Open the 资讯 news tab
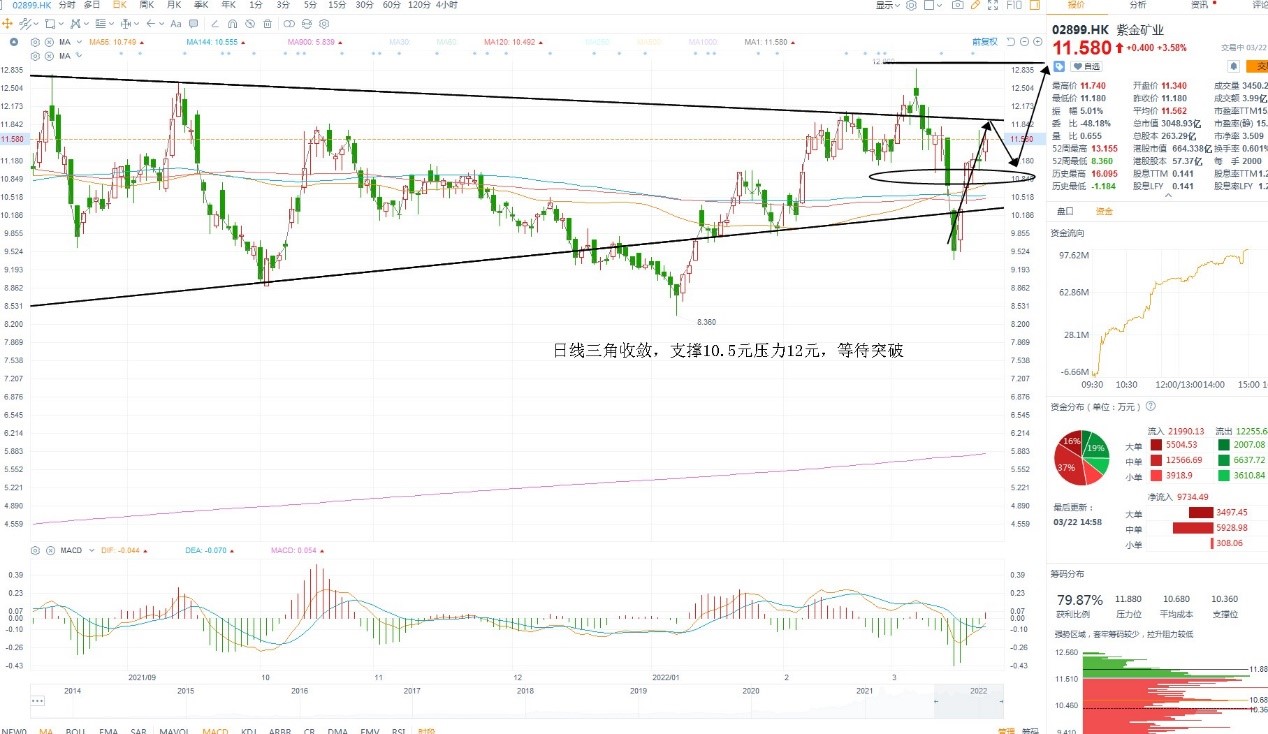1268x734 pixels. (1199, 5)
